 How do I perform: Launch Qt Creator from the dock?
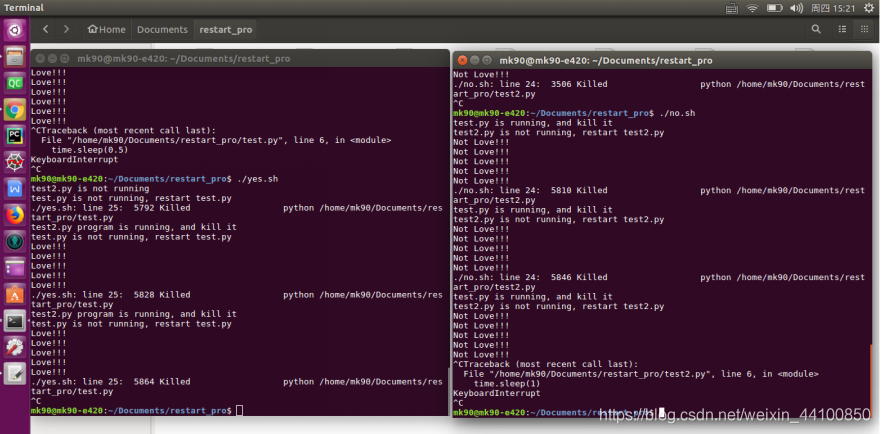tap(15, 83)
